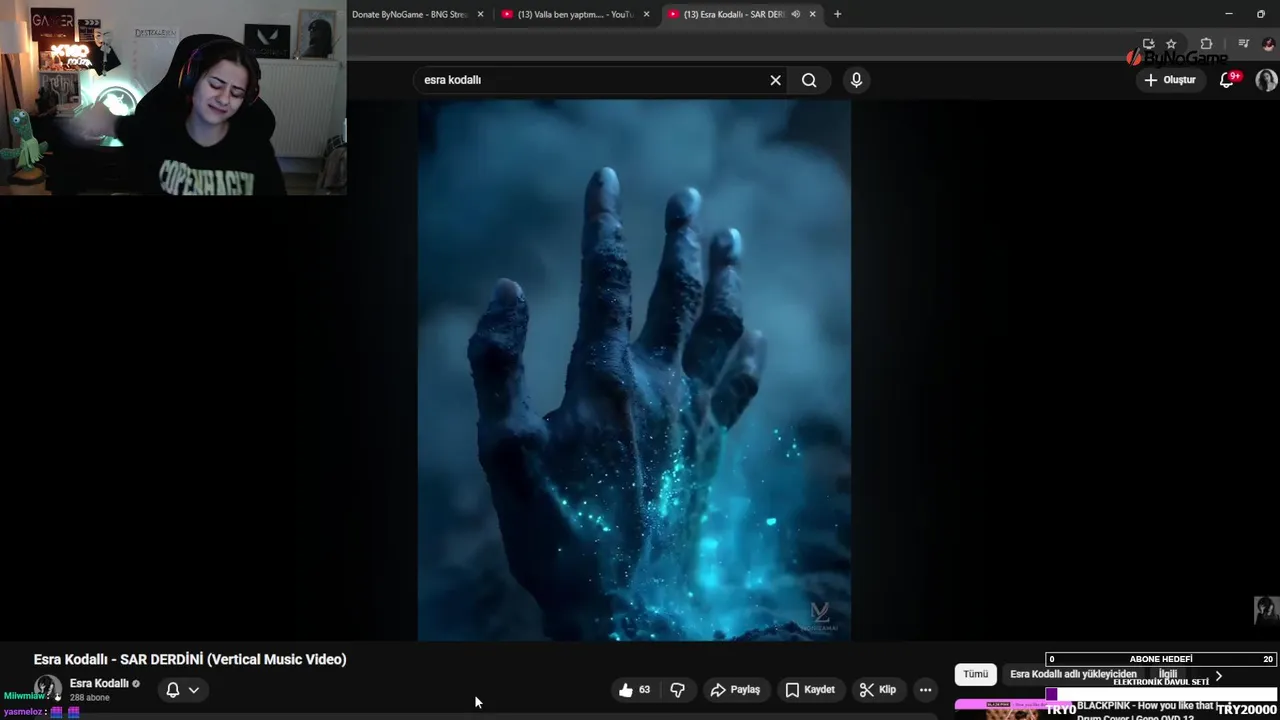This screenshot has width=1280, height=720.
Task: Toggle channel notification bell for Esra Kodallı
Action: 172,689
